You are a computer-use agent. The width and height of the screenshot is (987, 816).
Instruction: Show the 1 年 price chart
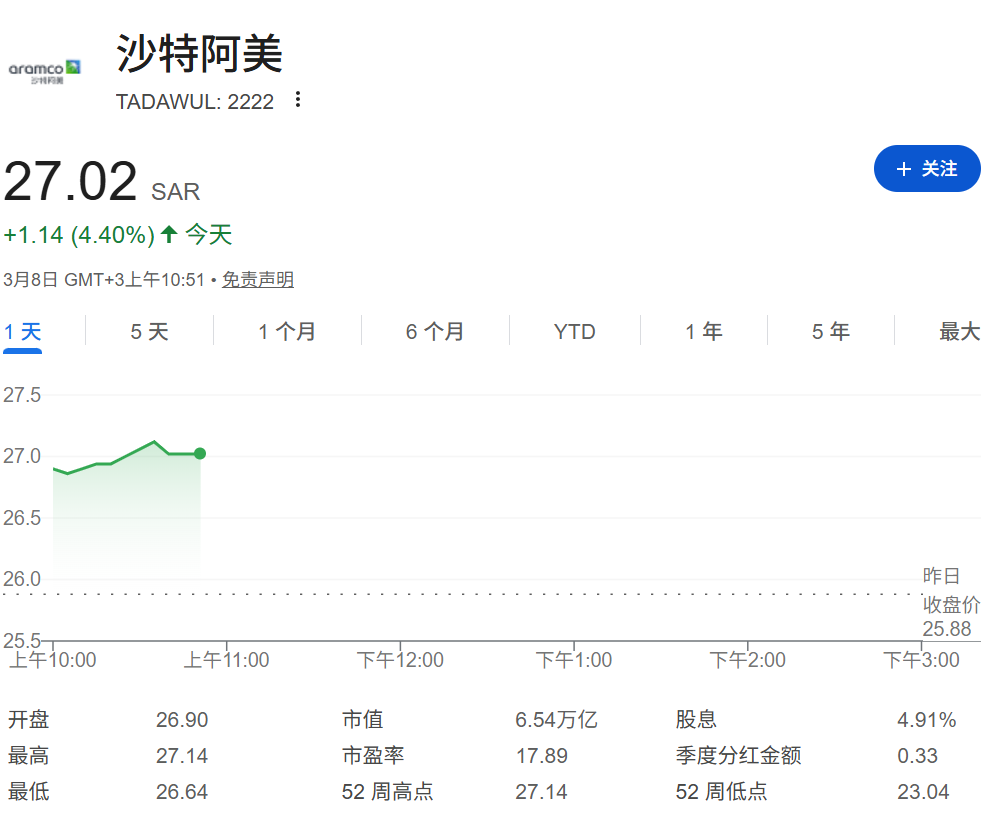click(703, 332)
